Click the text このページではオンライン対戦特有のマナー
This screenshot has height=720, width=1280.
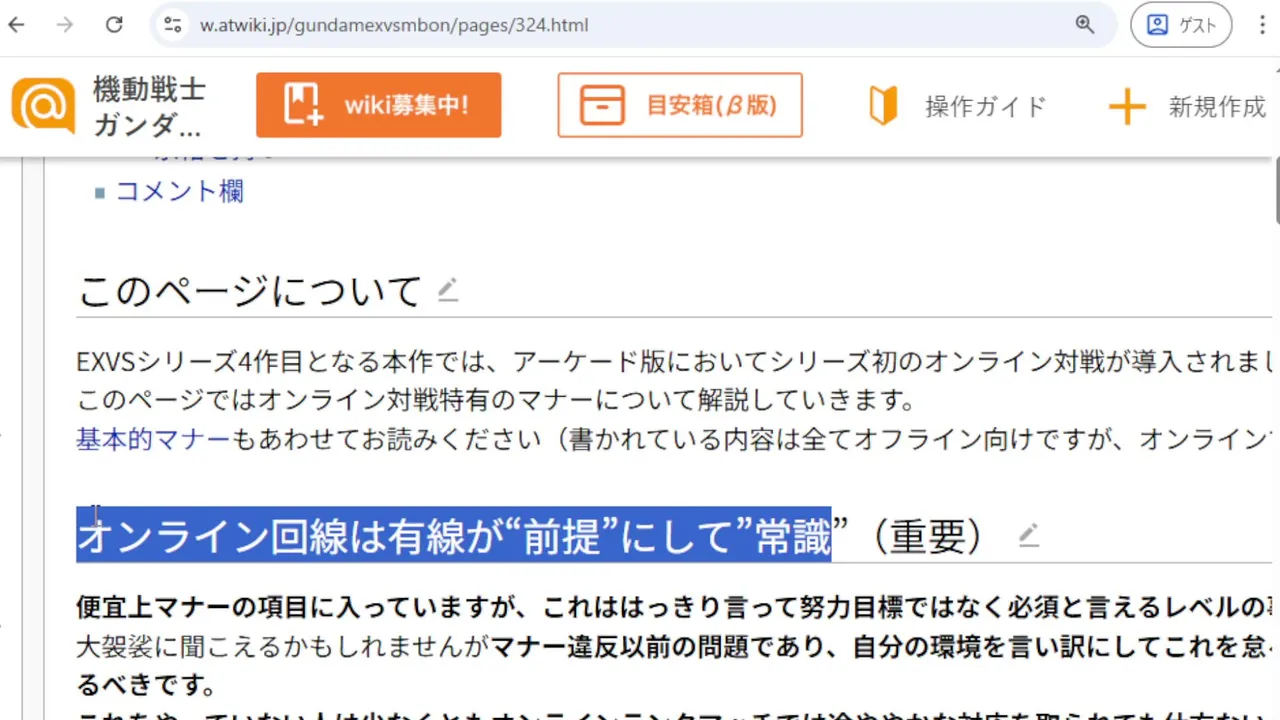click(x=336, y=401)
